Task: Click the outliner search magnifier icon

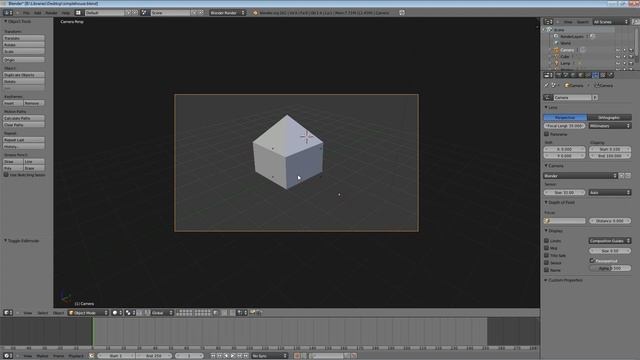Action: 636,22
